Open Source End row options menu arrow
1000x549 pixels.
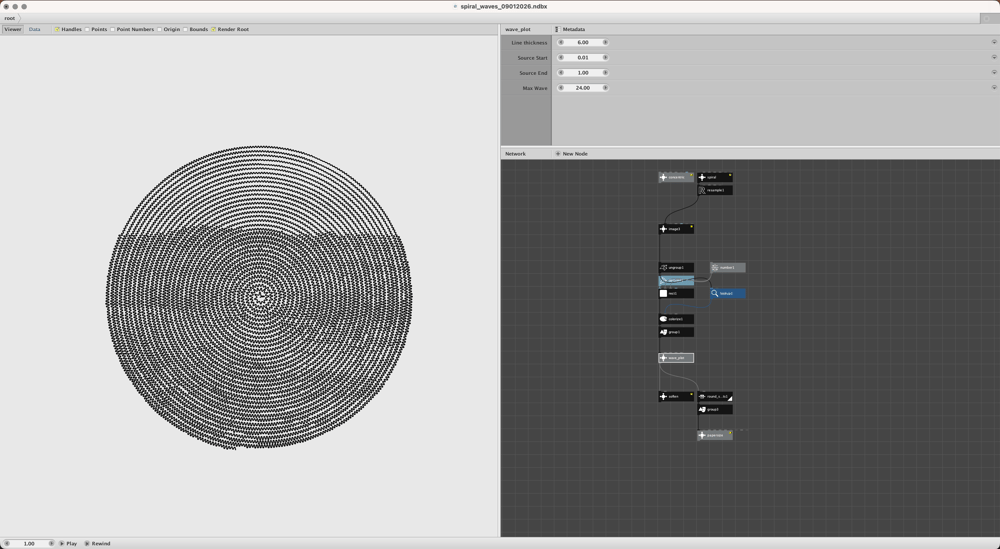(994, 73)
